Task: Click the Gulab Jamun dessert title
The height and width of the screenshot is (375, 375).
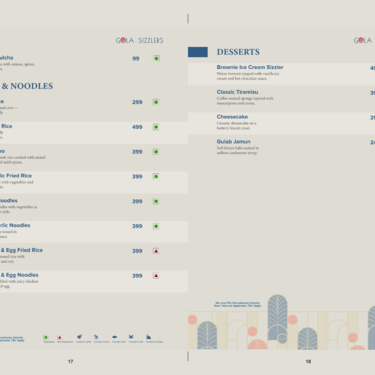Action: pos(233,142)
